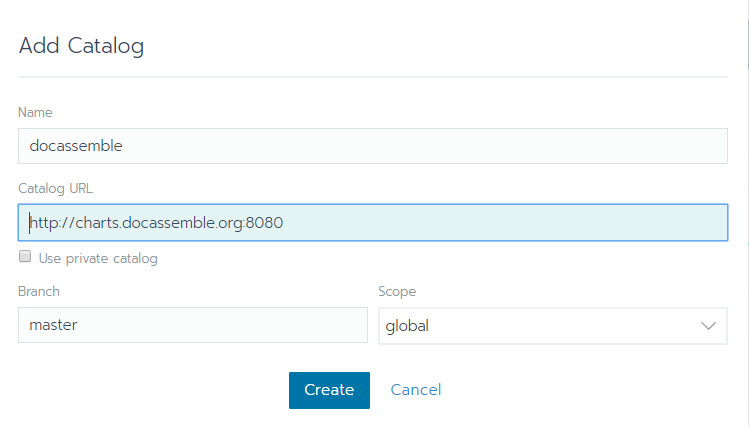The image size is (749, 427).
Task: Click the "docassemble" text in Name
Action: tap(76, 146)
